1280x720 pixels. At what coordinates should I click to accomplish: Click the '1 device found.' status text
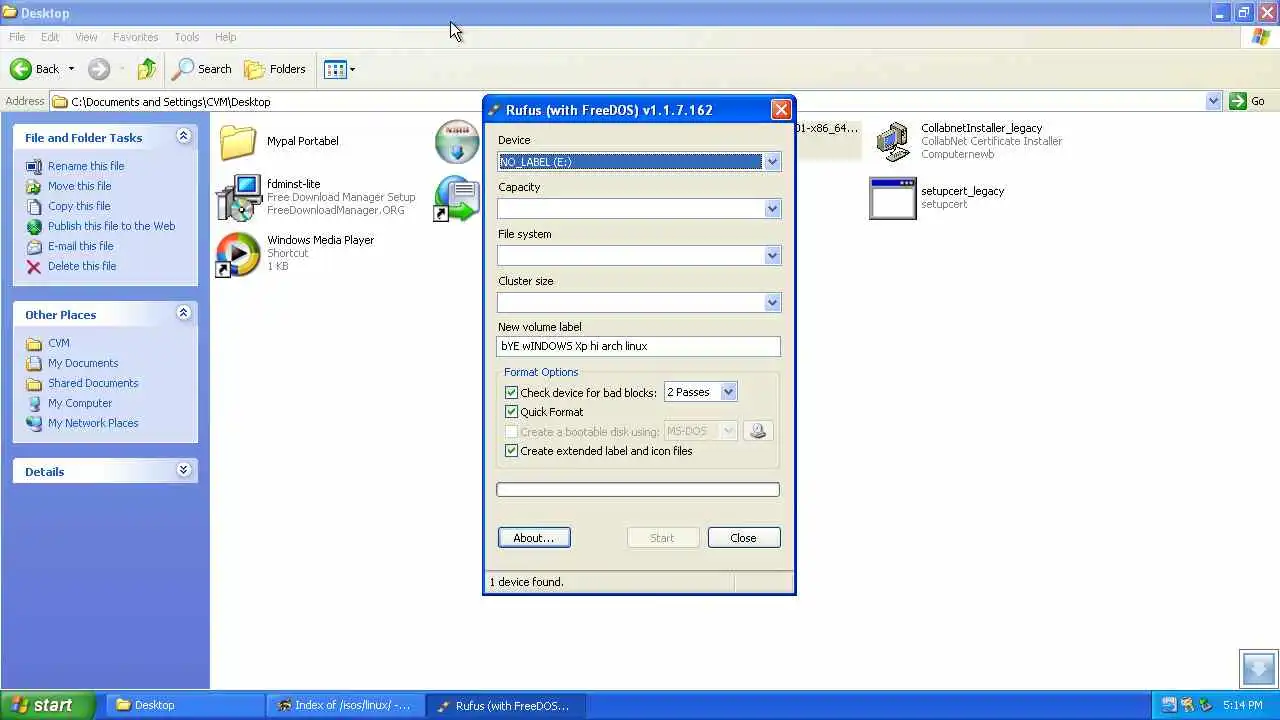[x=526, y=582]
